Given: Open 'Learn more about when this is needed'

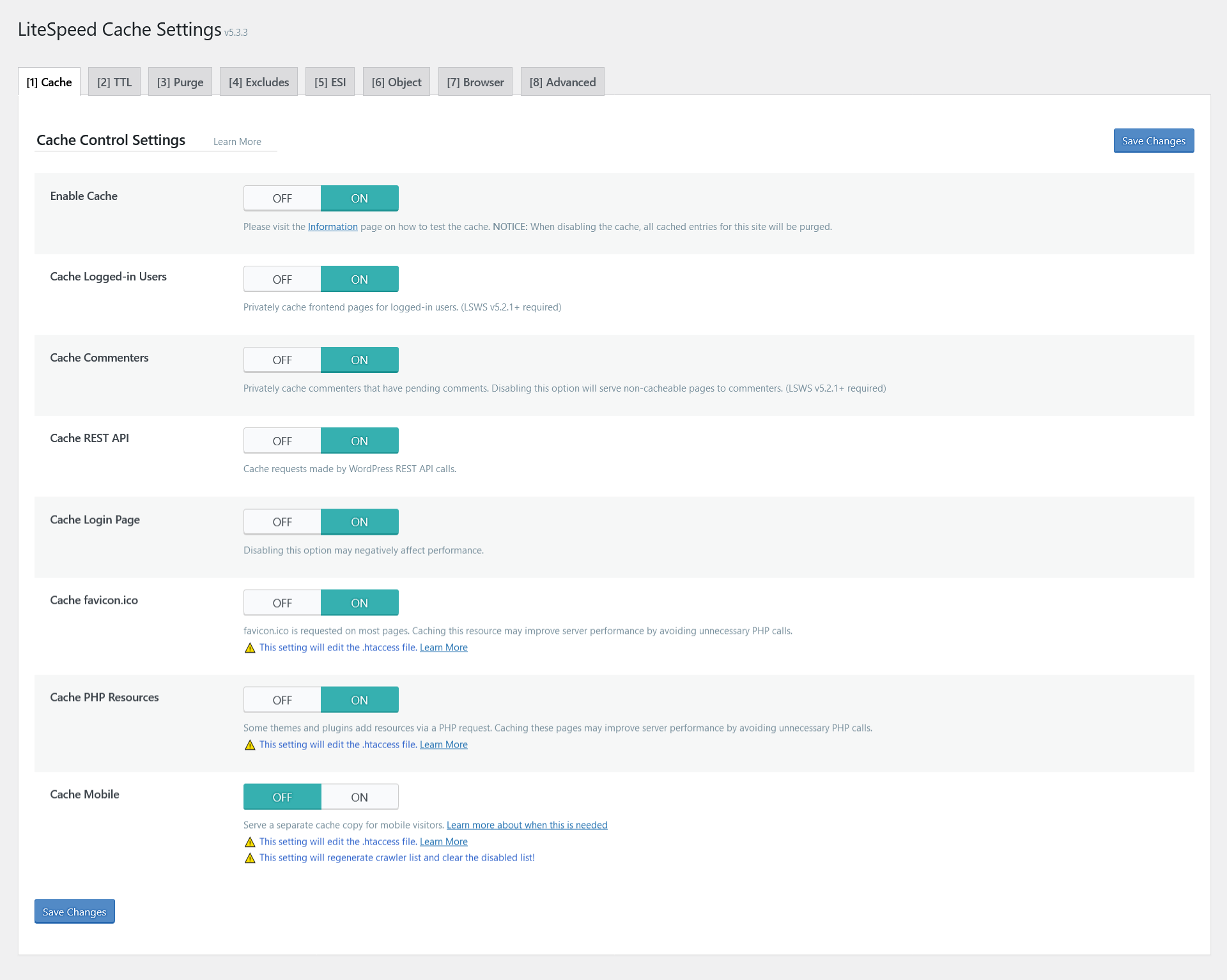Looking at the screenshot, I should click(527, 825).
